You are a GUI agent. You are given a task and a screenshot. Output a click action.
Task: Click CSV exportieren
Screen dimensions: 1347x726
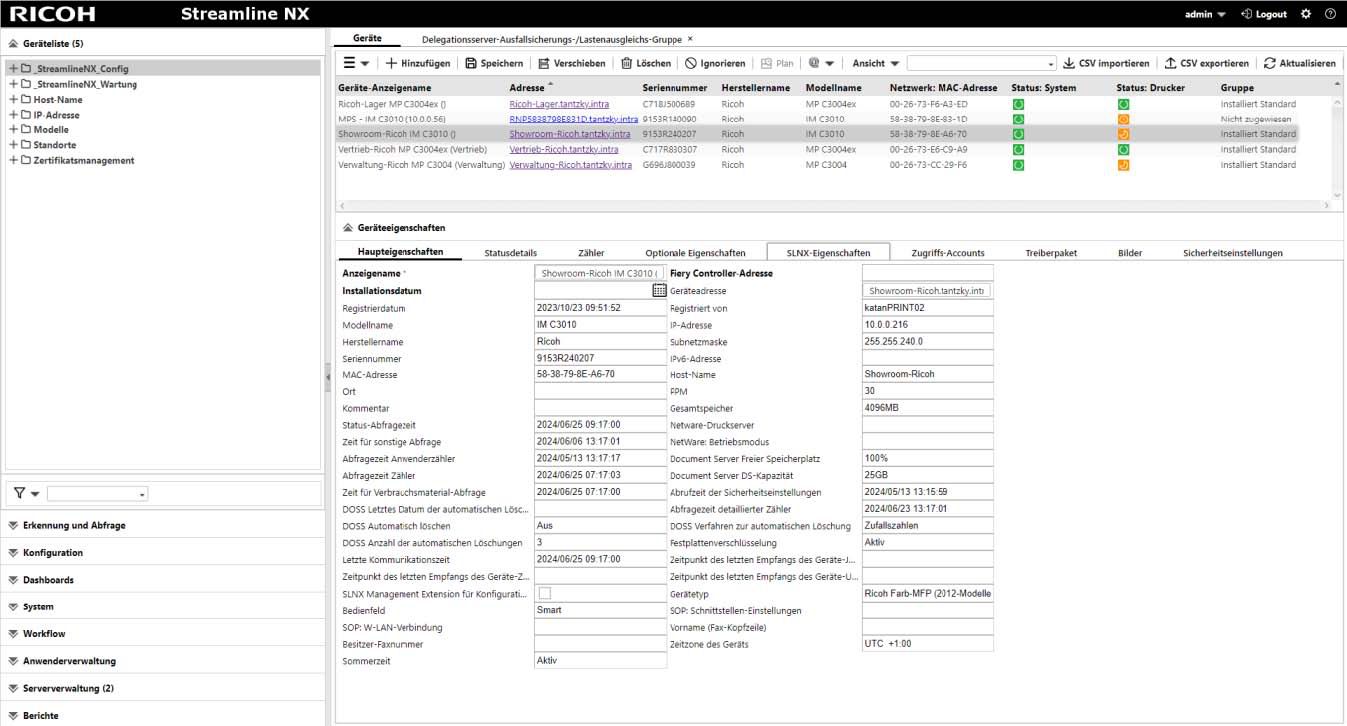(1207, 63)
